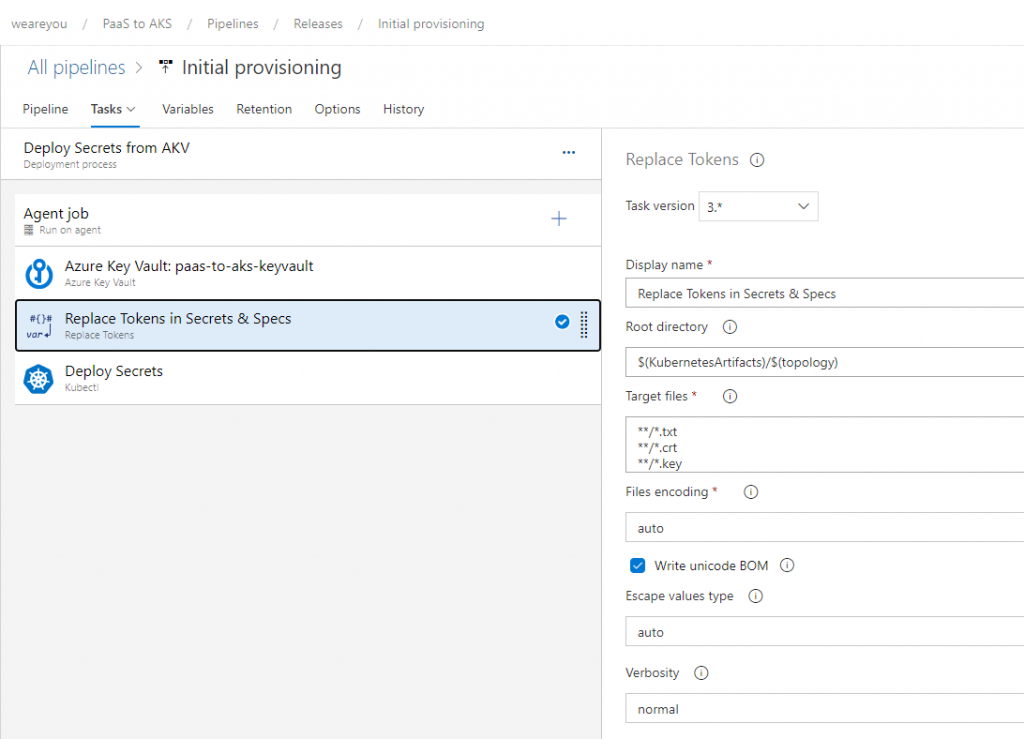Screen dimensions: 1024x739
Task: Go to the Retention tab
Action: tap(264, 109)
